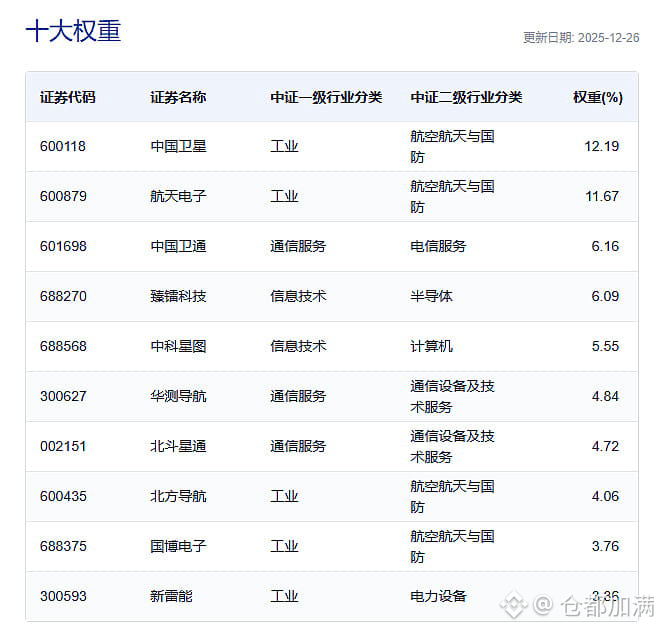Select stock code 300627
This screenshot has width=662, height=631.
pyautogui.click(x=63, y=396)
